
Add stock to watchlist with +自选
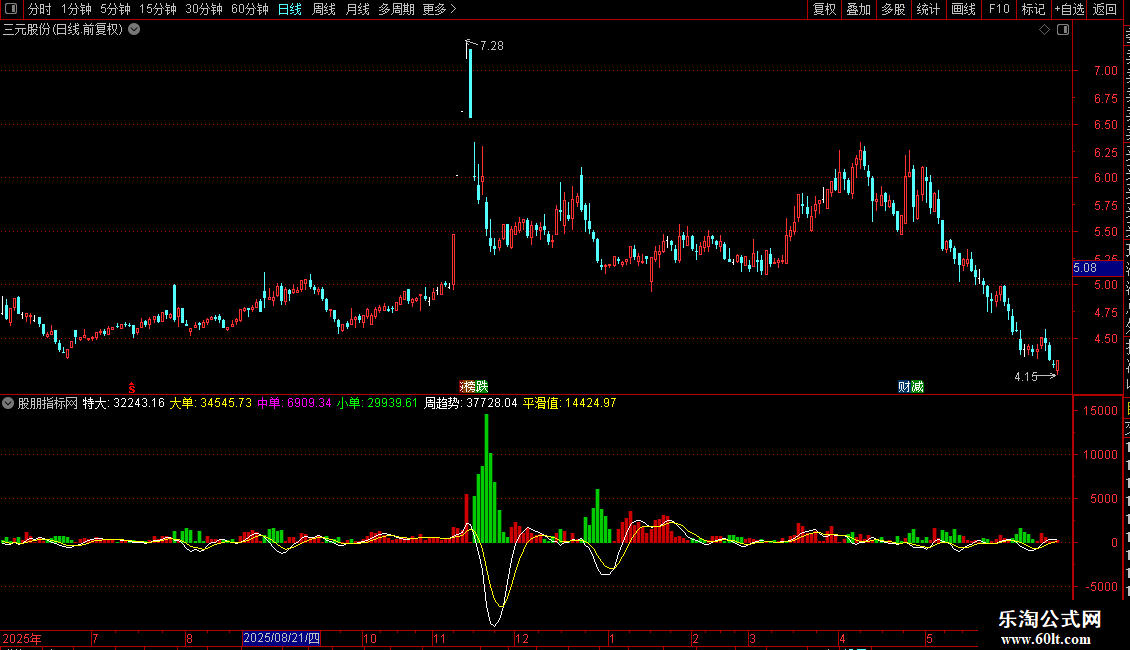point(1069,9)
